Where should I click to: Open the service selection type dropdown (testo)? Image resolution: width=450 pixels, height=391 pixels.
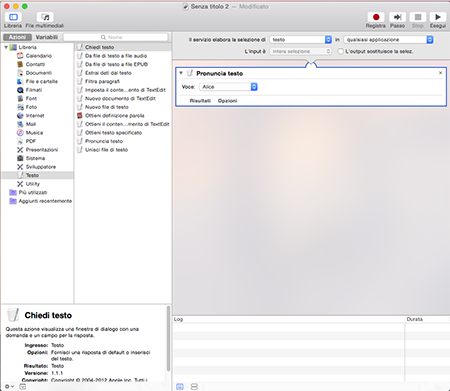[300, 40]
